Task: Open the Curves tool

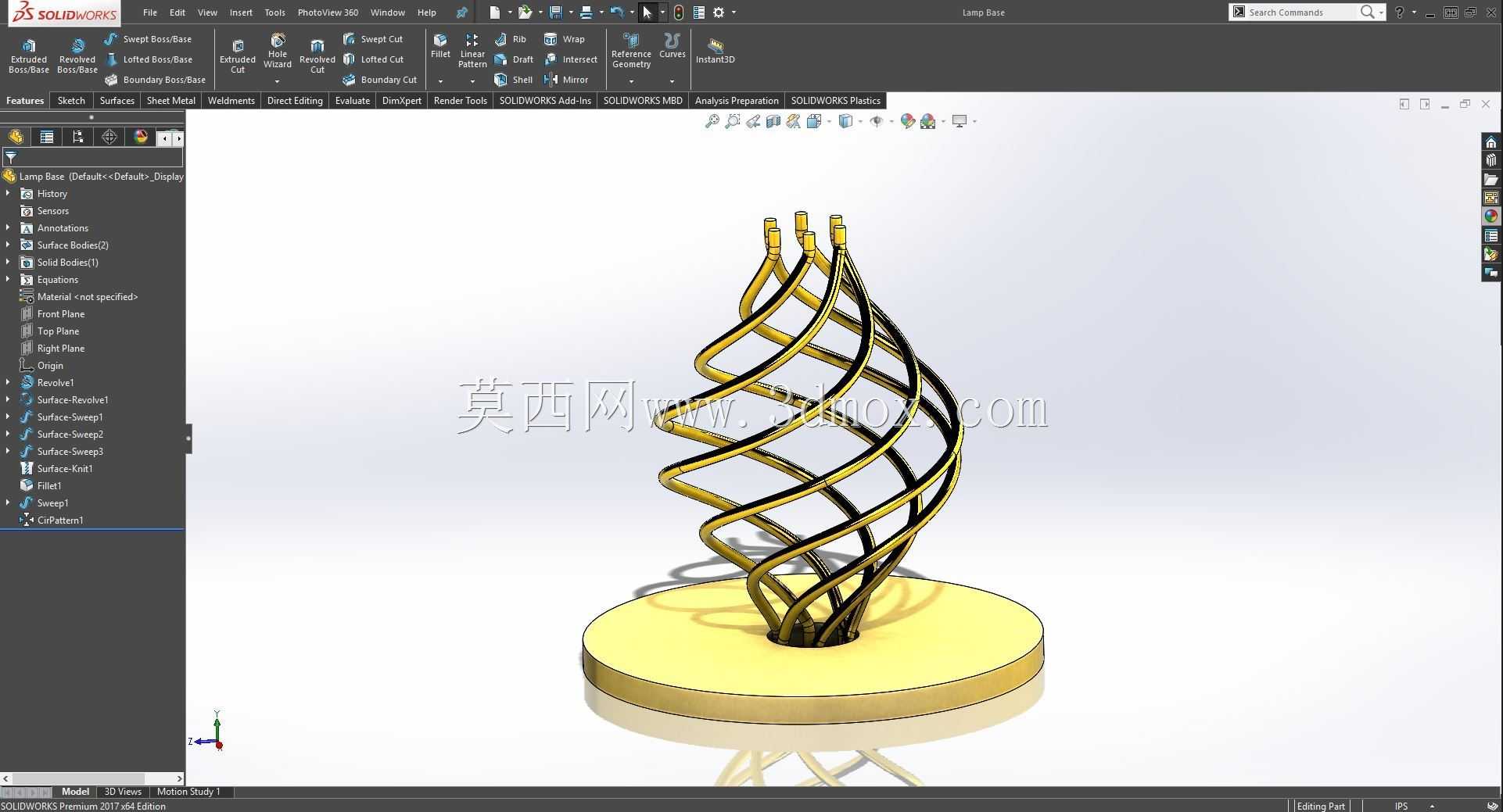Action: tap(672, 46)
